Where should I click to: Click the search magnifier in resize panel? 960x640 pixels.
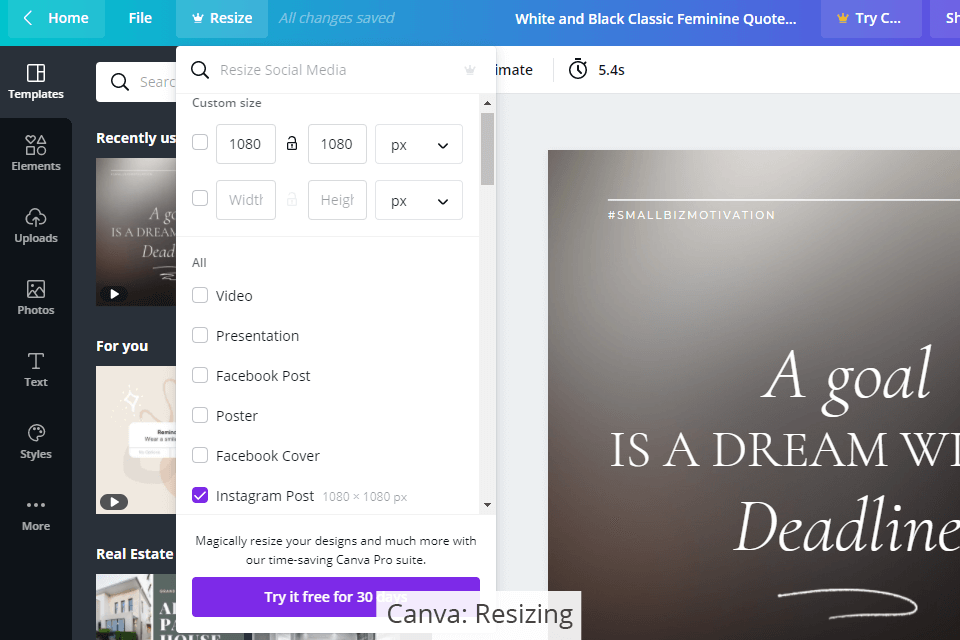pyautogui.click(x=200, y=70)
